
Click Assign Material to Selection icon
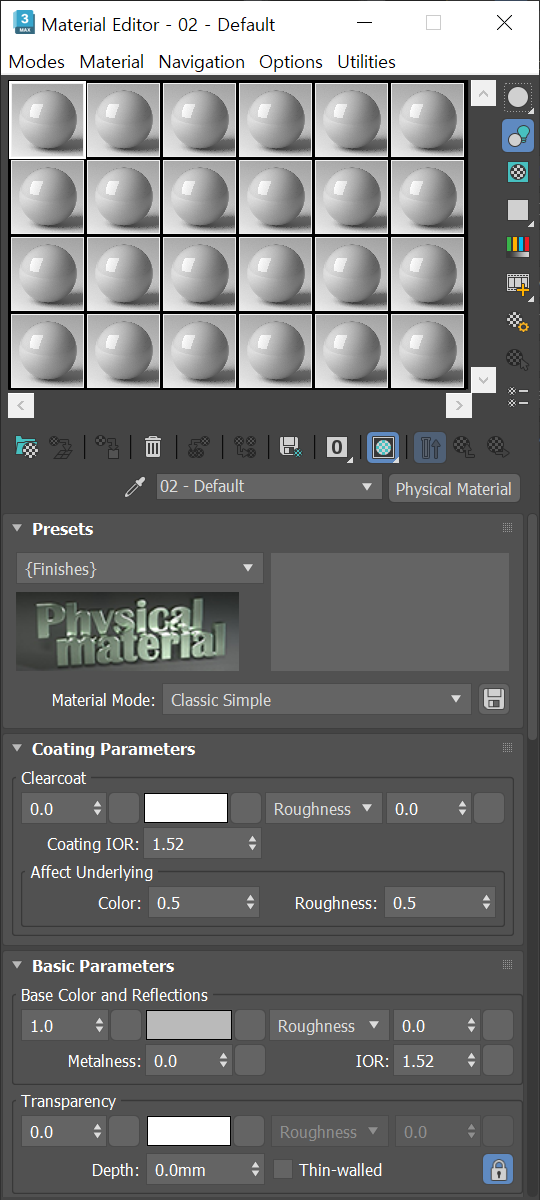pos(107,446)
